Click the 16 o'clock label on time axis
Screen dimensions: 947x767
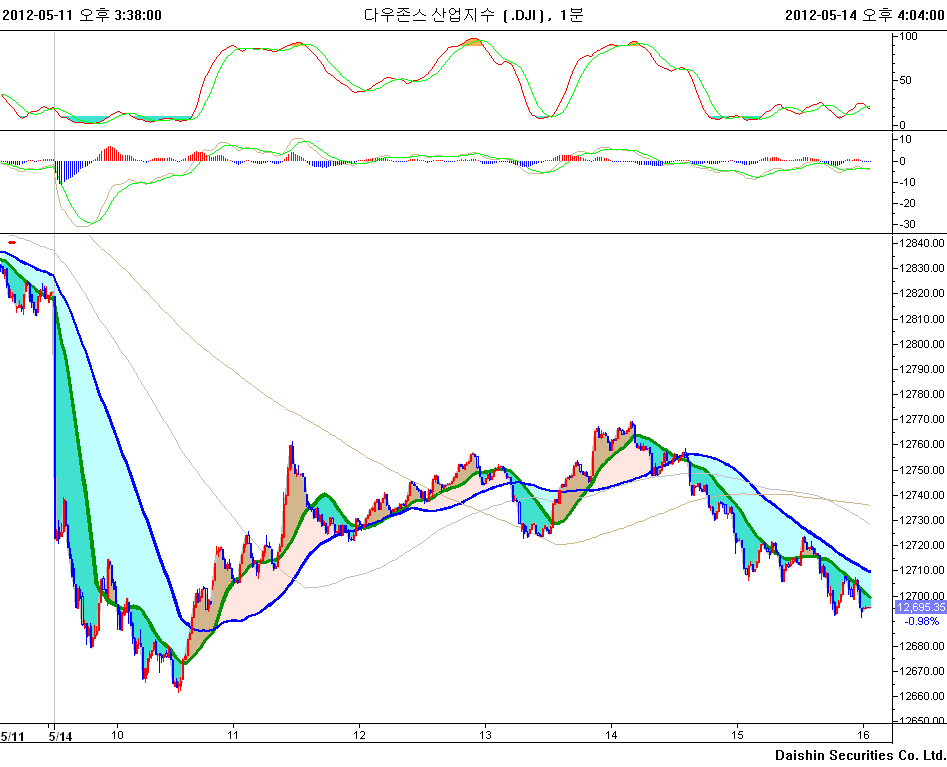tap(861, 736)
